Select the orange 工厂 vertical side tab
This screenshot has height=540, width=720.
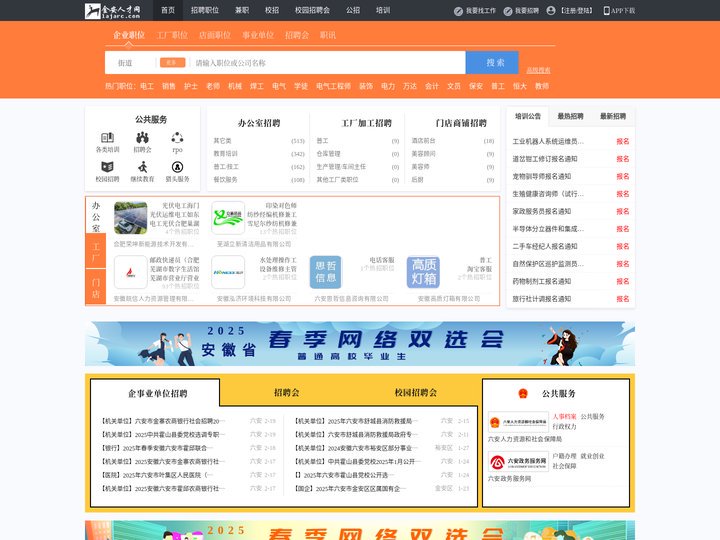[x=96, y=252]
